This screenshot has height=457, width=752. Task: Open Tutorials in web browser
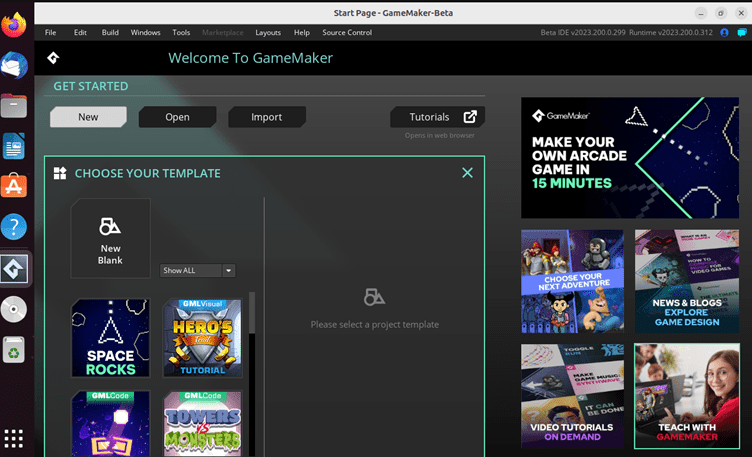[437, 117]
